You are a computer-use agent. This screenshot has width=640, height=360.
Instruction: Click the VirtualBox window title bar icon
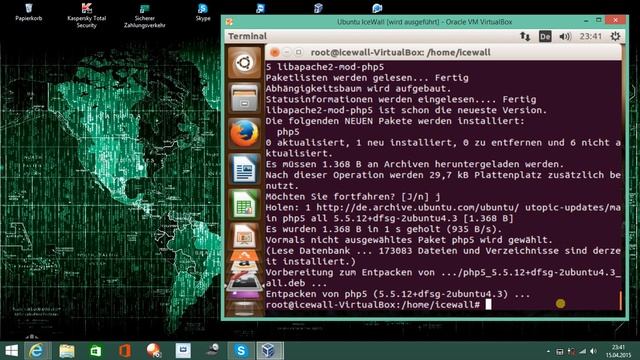(229, 22)
